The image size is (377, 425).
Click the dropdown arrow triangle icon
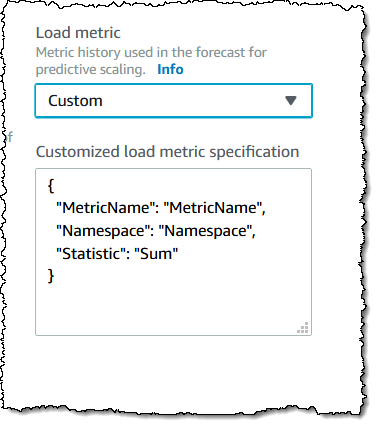(x=291, y=101)
